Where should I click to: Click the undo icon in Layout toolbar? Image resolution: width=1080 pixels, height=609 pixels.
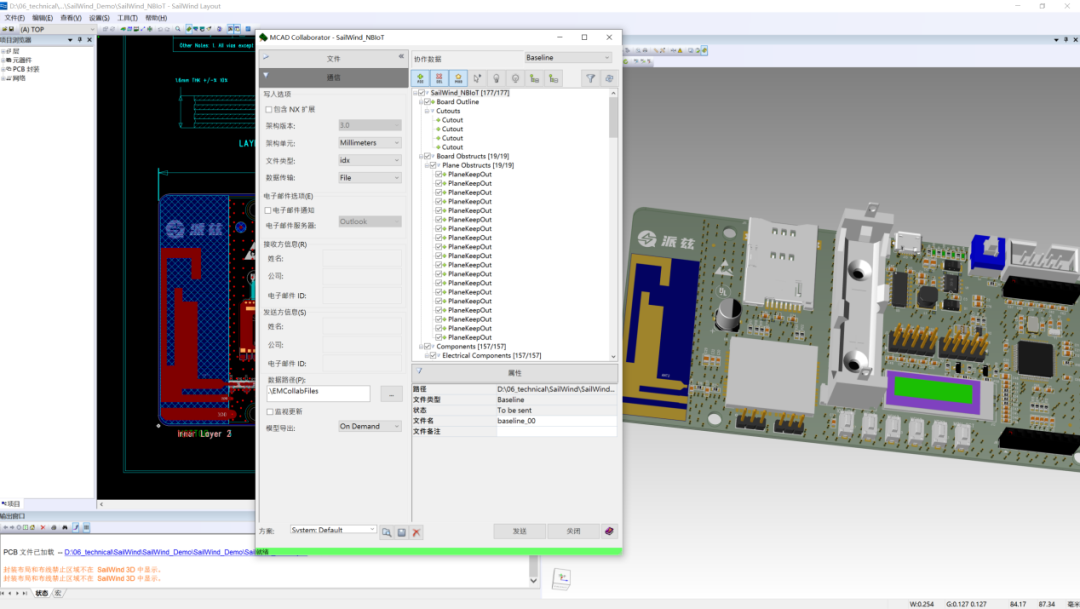pyautogui.click(x=160, y=30)
